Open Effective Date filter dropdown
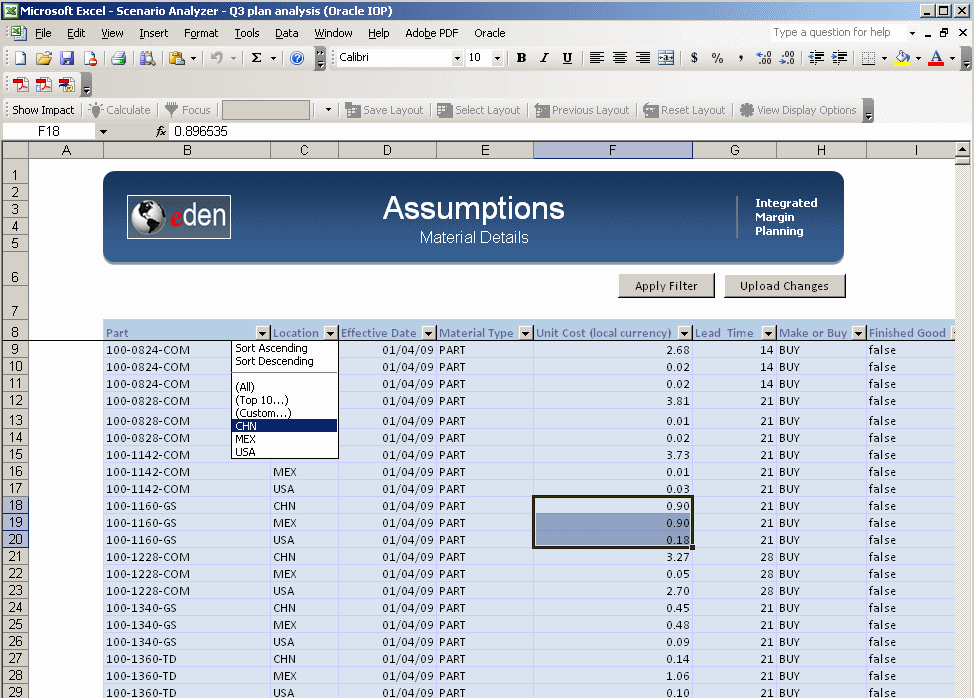Screen dimensions: 974x698 click(x=429, y=333)
